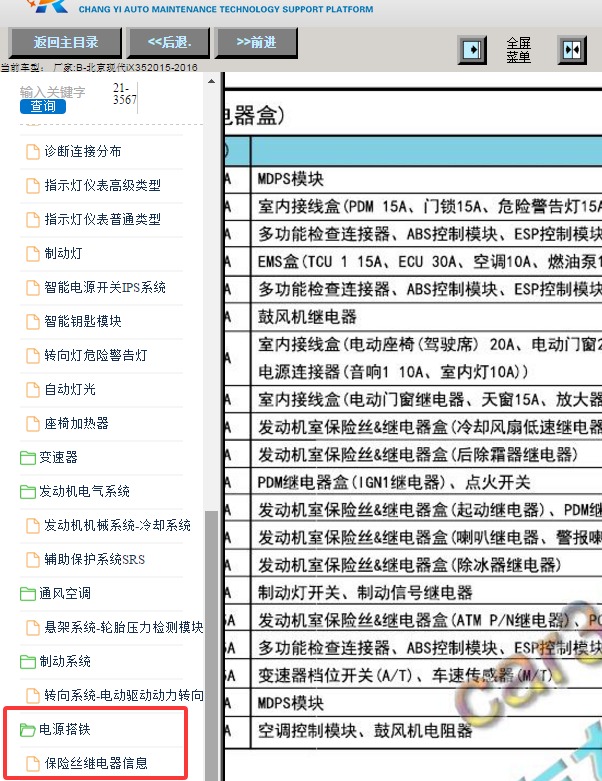
Task: Click the folder icon beside 制动系统
Action: pos(27,662)
